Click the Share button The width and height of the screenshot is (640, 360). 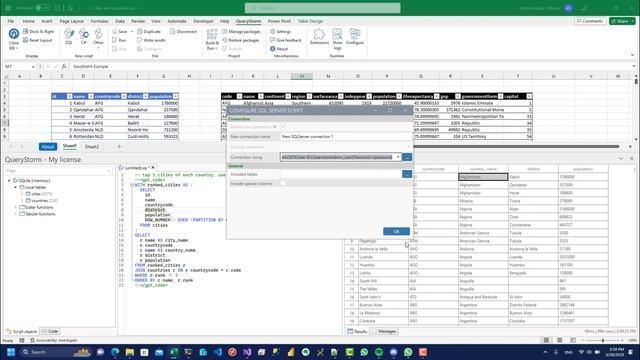pos(622,21)
